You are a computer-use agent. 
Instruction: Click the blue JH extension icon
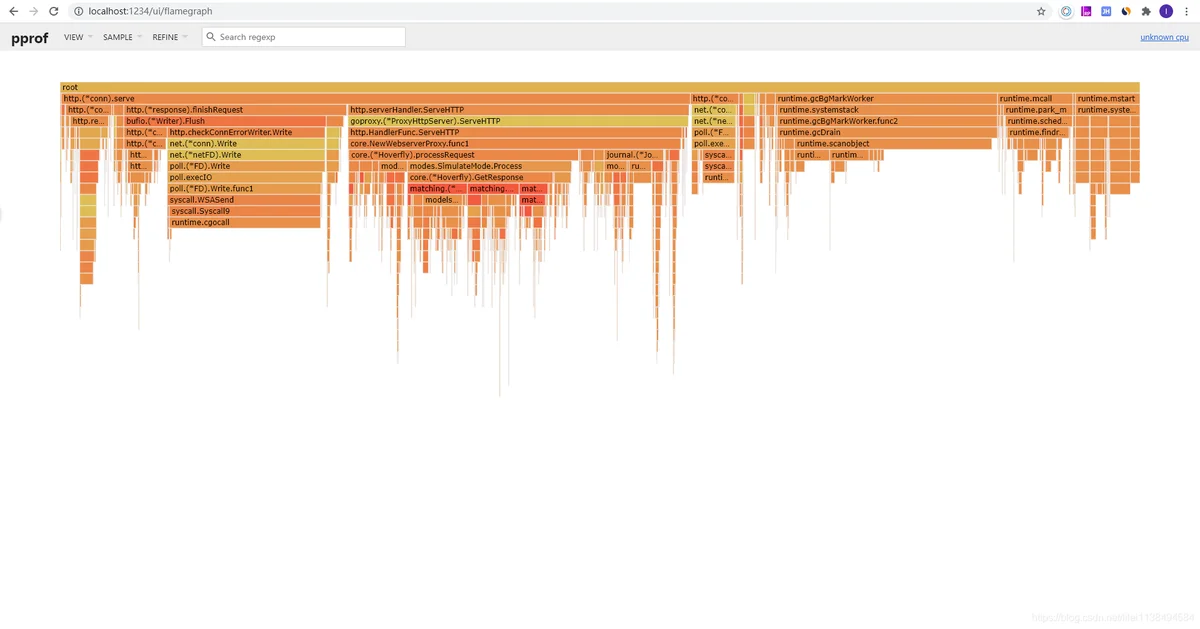(1106, 11)
